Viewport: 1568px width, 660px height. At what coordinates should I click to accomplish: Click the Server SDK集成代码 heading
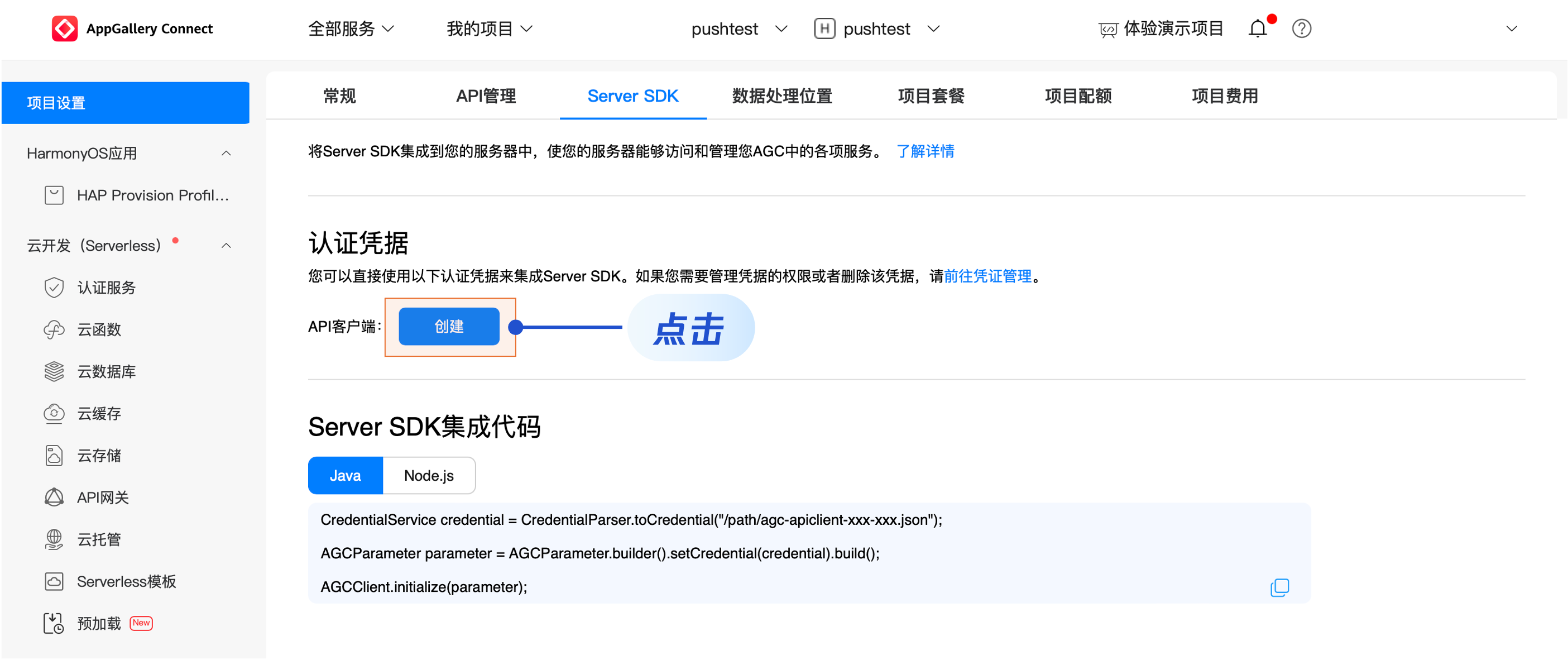tap(424, 427)
